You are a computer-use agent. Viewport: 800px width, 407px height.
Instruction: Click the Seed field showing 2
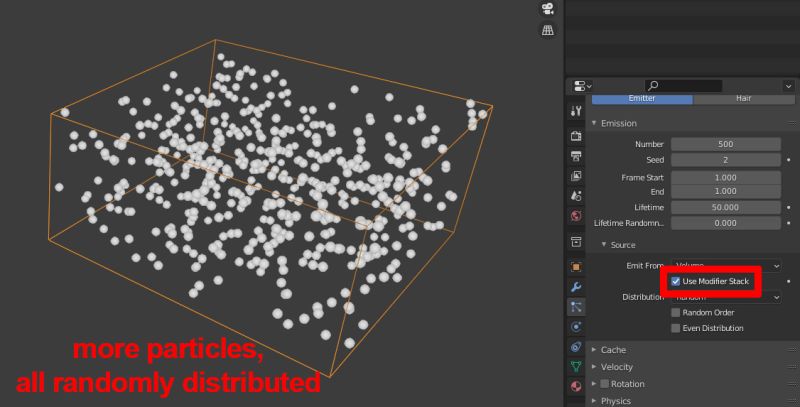[x=726, y=160]
